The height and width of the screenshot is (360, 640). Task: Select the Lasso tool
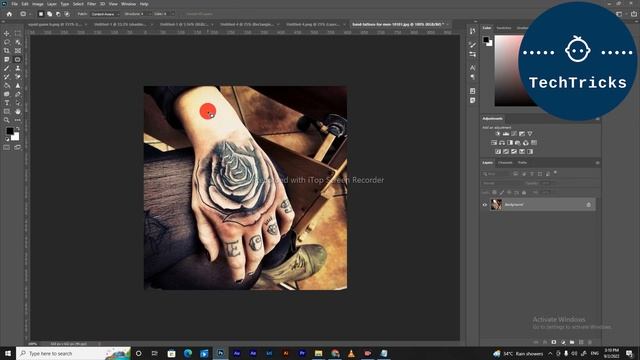[7, 42]
